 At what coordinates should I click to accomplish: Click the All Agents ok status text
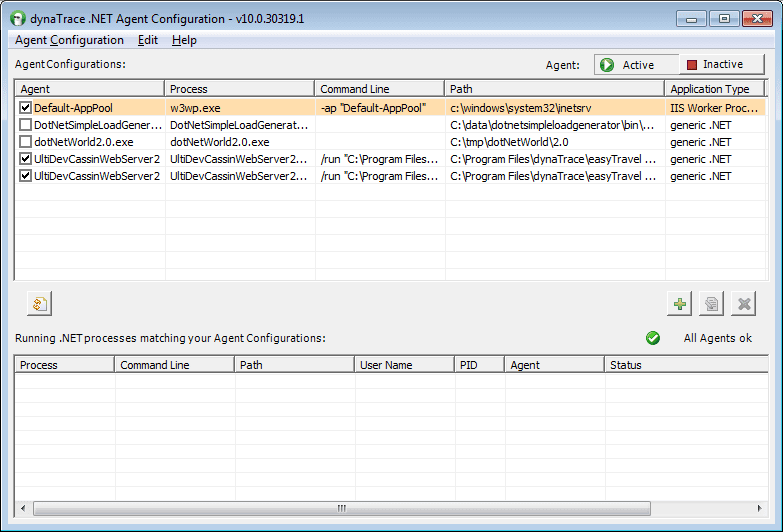(718, 338)
